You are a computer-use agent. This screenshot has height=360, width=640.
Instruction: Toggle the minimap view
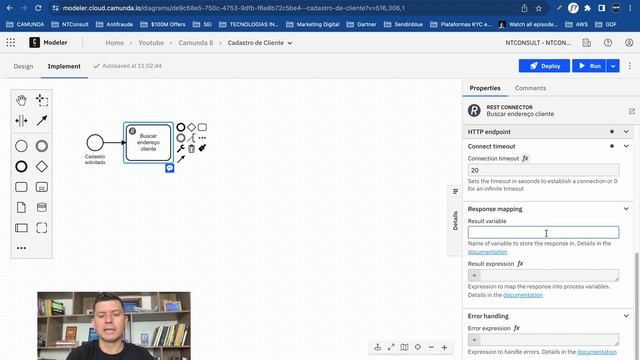tap(404, 347)
